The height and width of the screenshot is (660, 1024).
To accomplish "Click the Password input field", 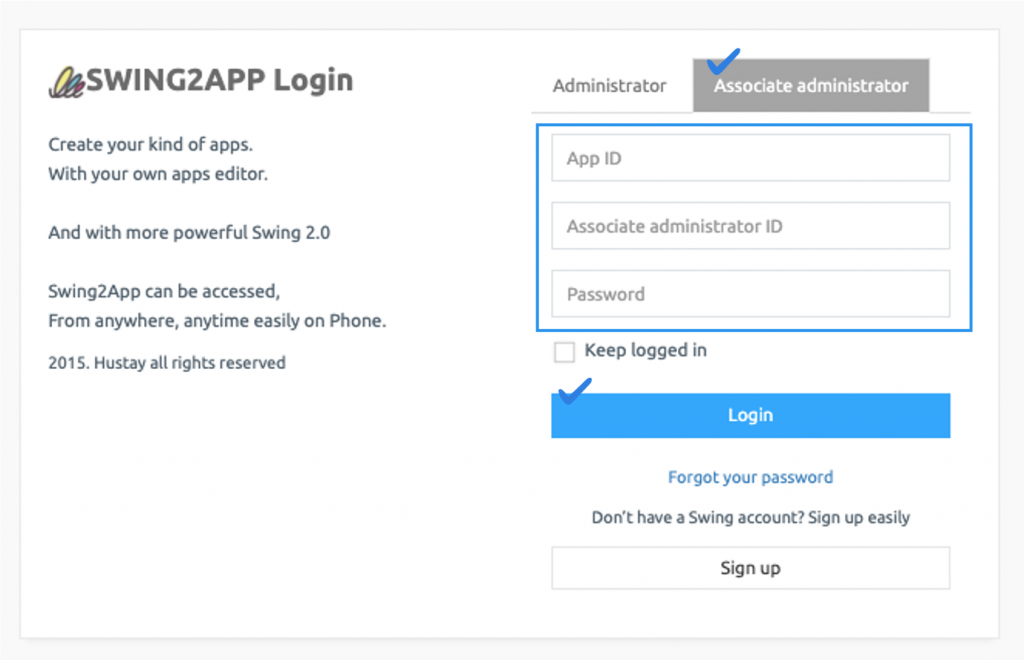I will tap(750, 294).
